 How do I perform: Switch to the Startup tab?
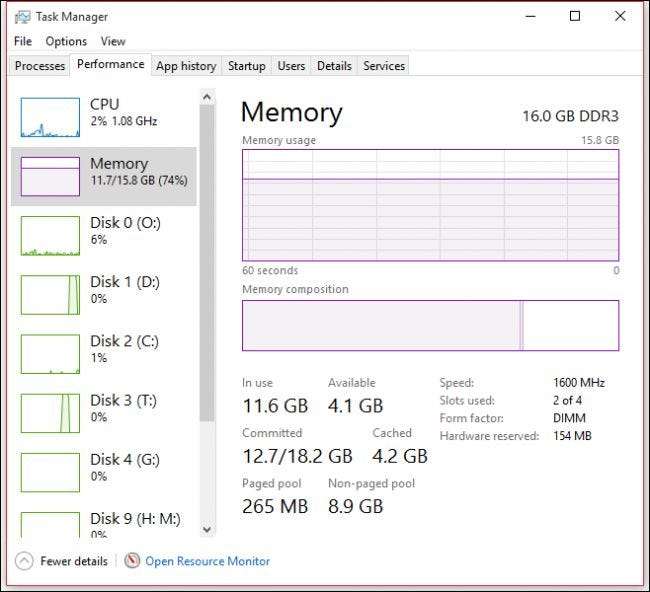246,66
